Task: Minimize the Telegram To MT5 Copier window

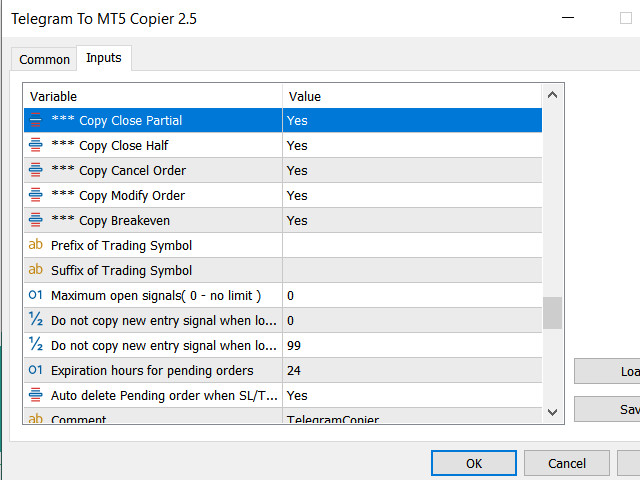Action: (568, 18)
